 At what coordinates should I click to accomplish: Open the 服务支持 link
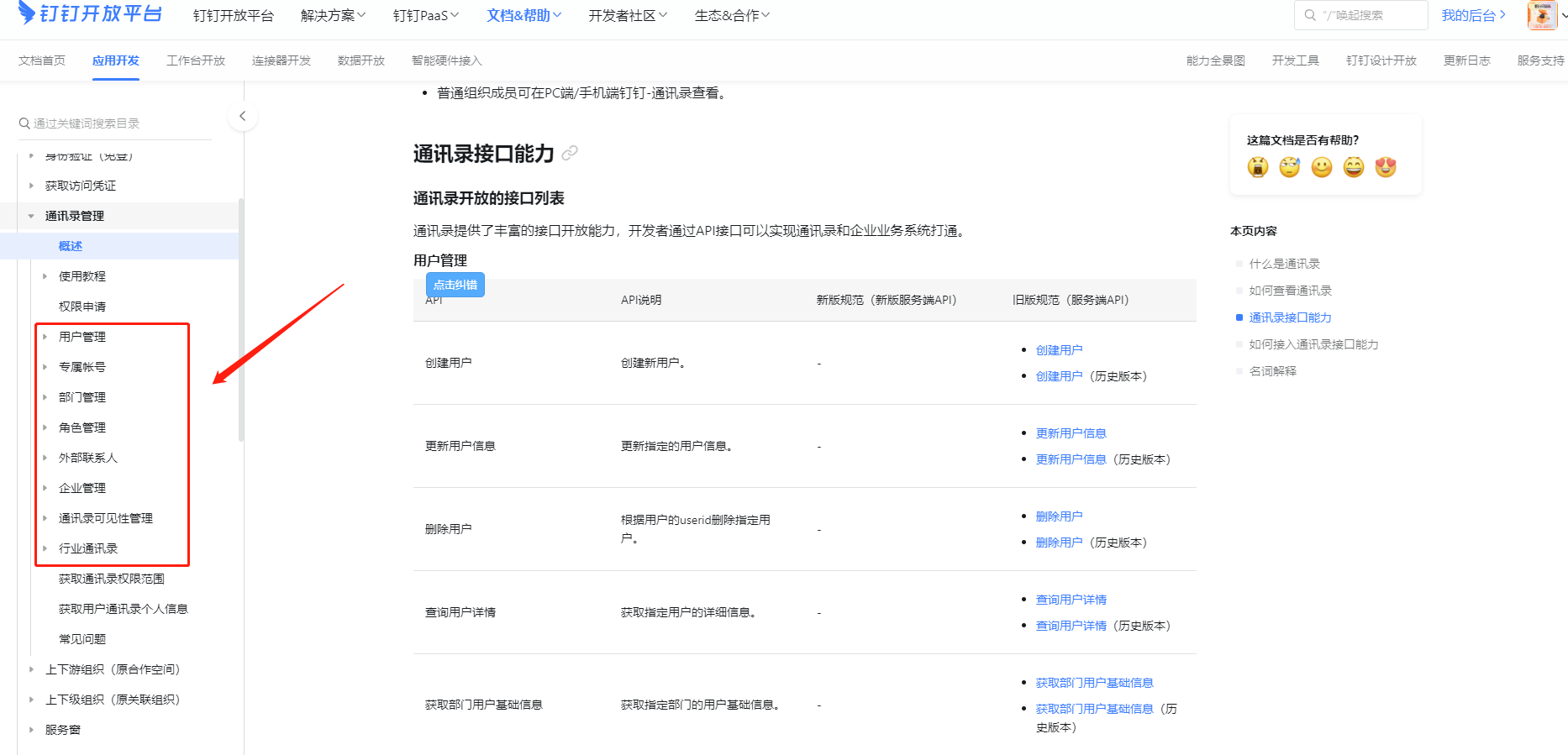(x=1541, y=60)
